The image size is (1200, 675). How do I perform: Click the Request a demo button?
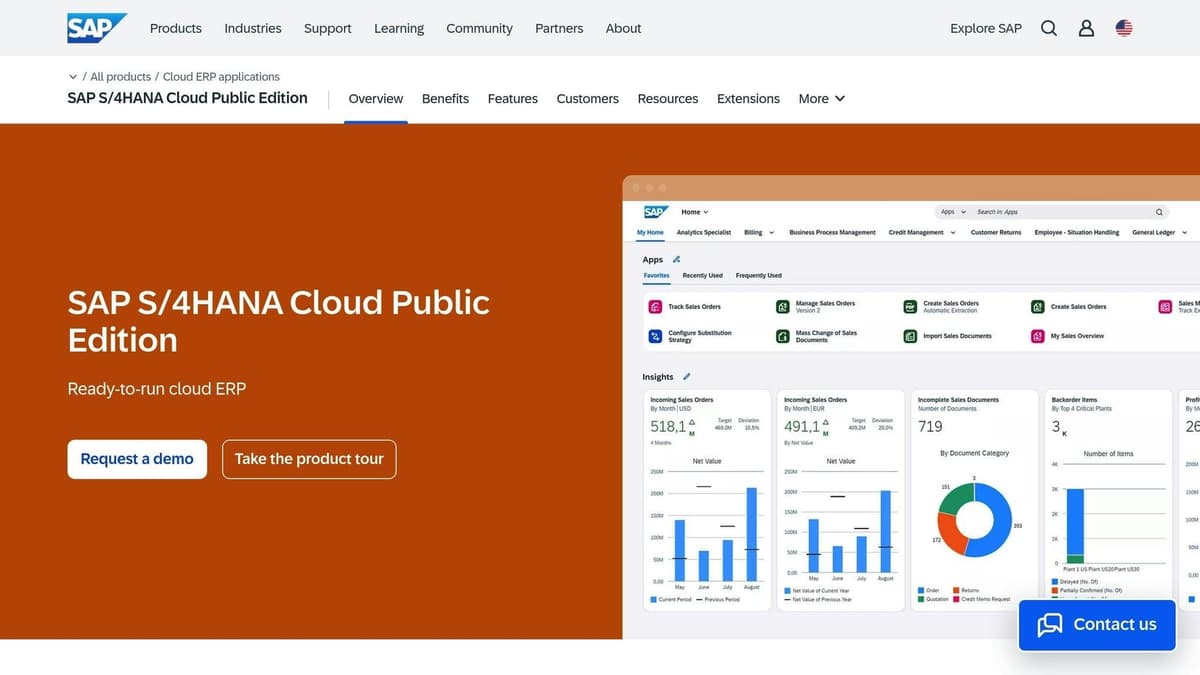pos(137,458)
